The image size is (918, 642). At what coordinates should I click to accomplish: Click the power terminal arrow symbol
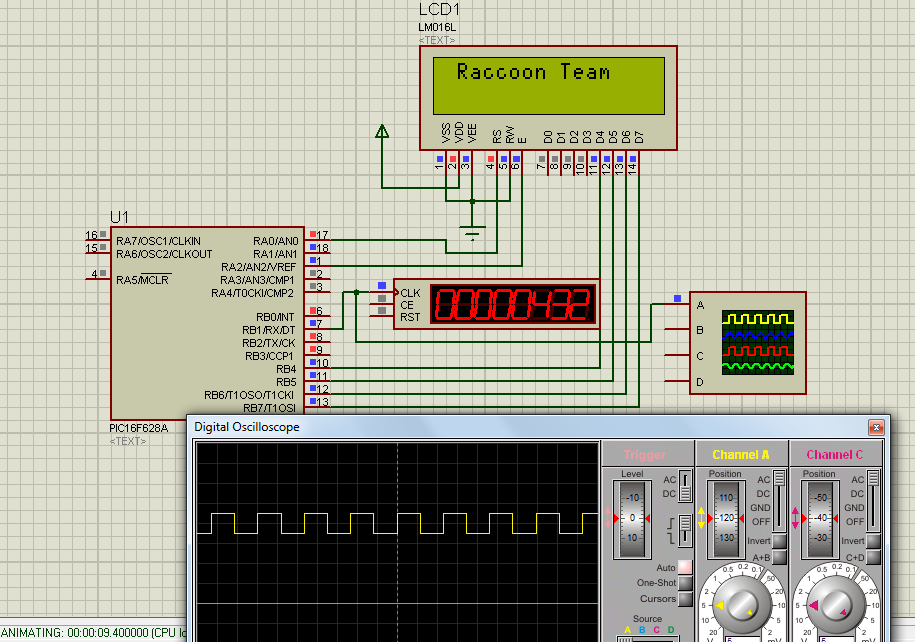pos(381,131)
